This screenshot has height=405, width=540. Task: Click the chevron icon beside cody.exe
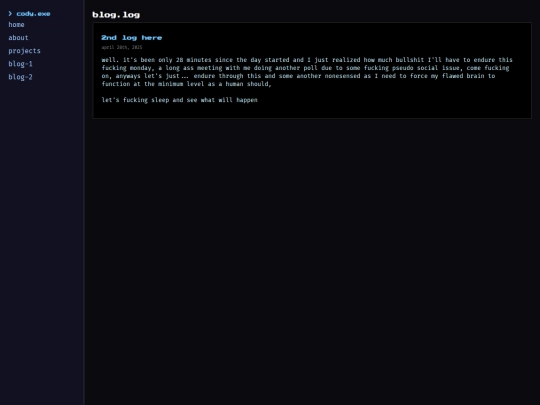point(10,13)
